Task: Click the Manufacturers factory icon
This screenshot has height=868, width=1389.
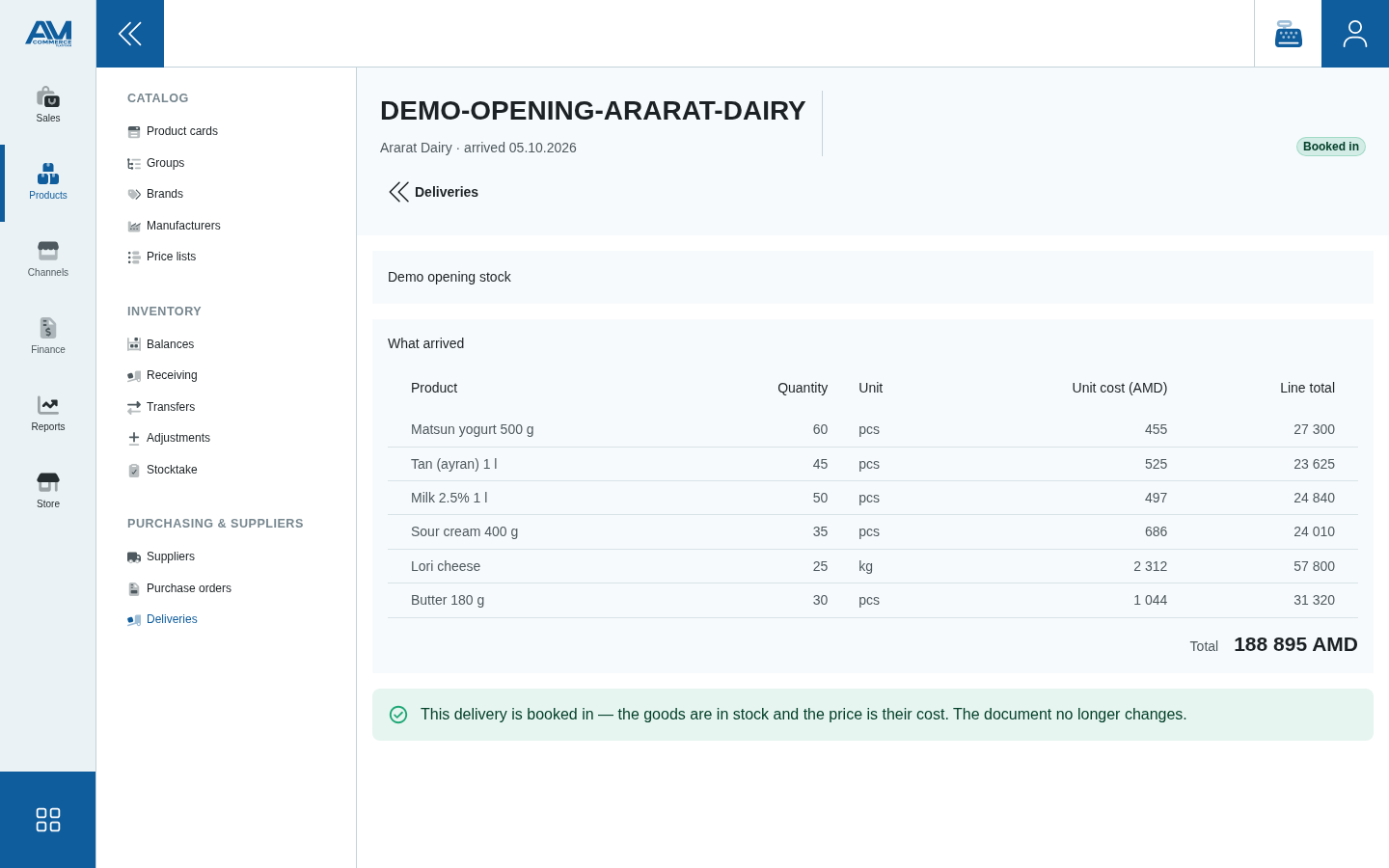Action: [134, 227]
